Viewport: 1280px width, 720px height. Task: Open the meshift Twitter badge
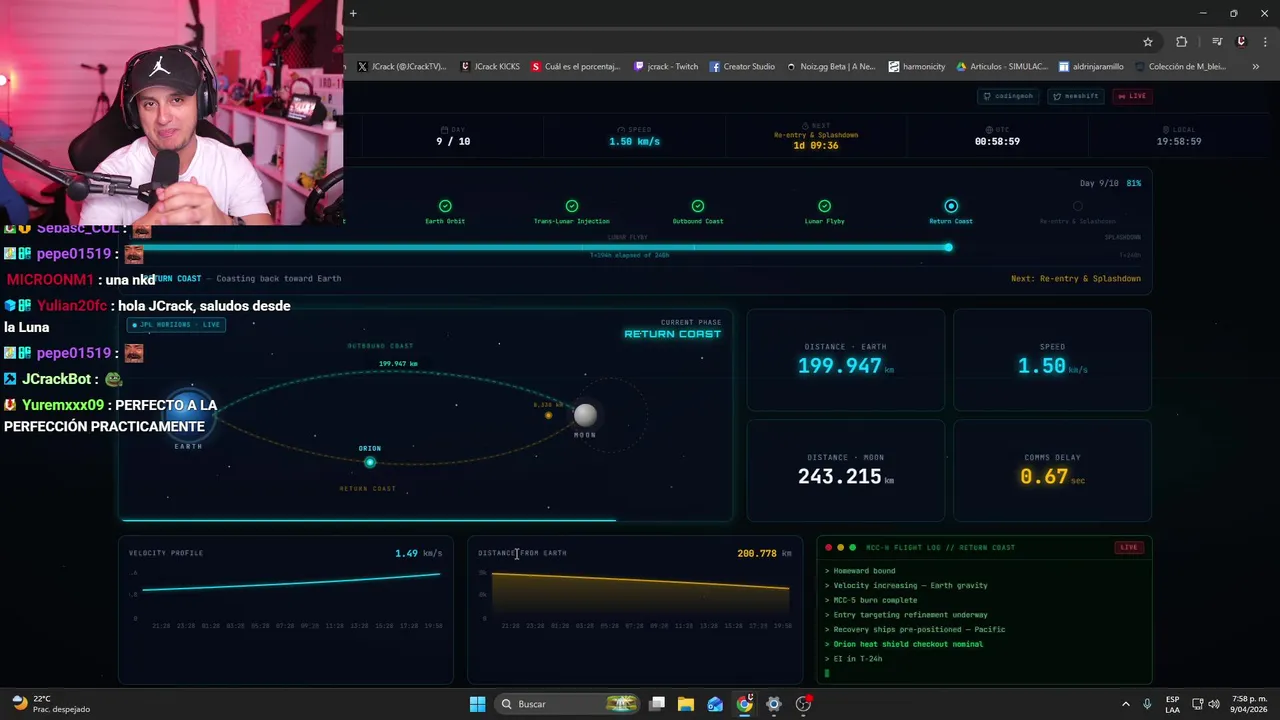pos(1076,96)
